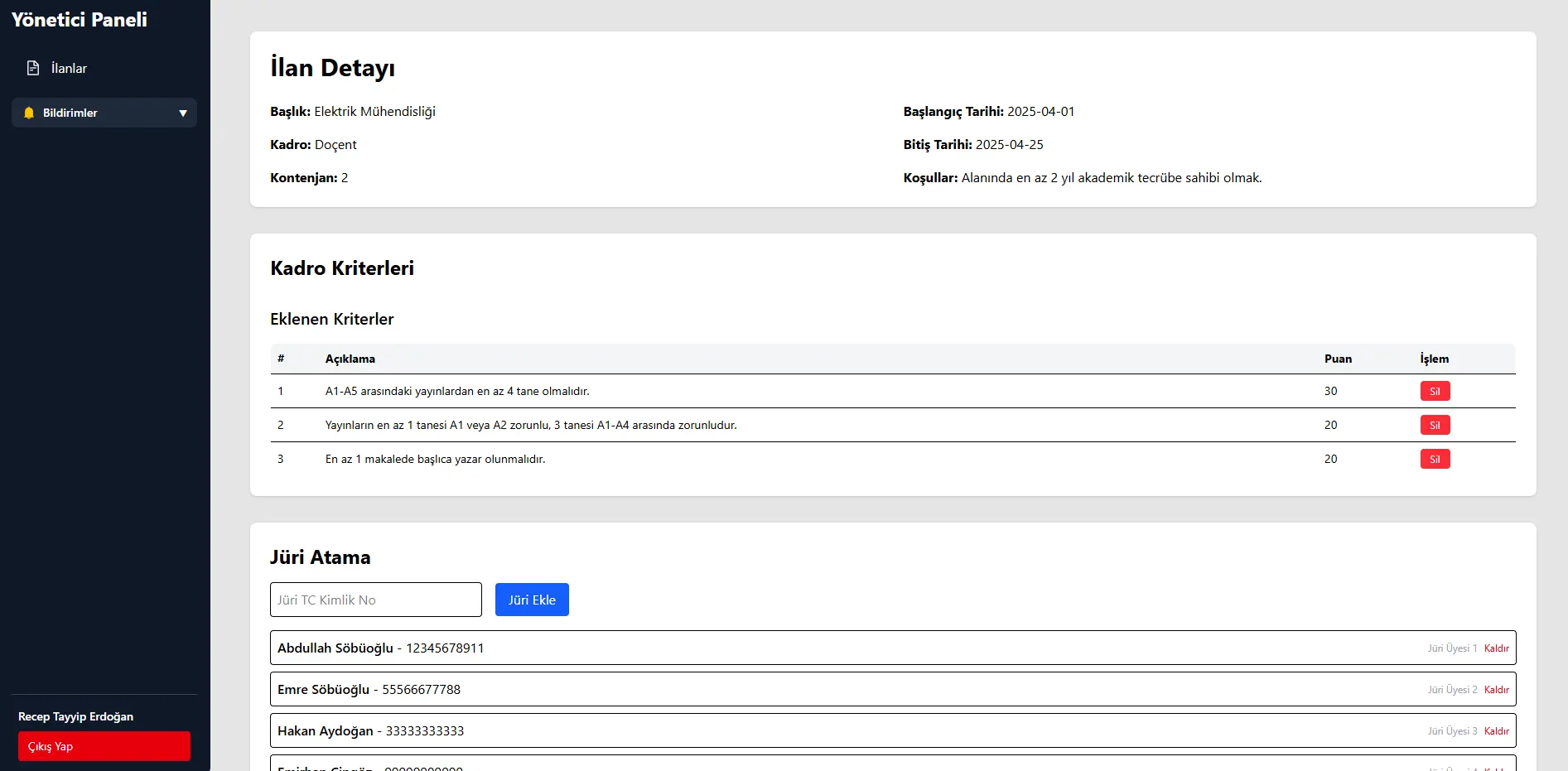
Task: Click the Yönetici Paneli title
Action: click(80, 20)
